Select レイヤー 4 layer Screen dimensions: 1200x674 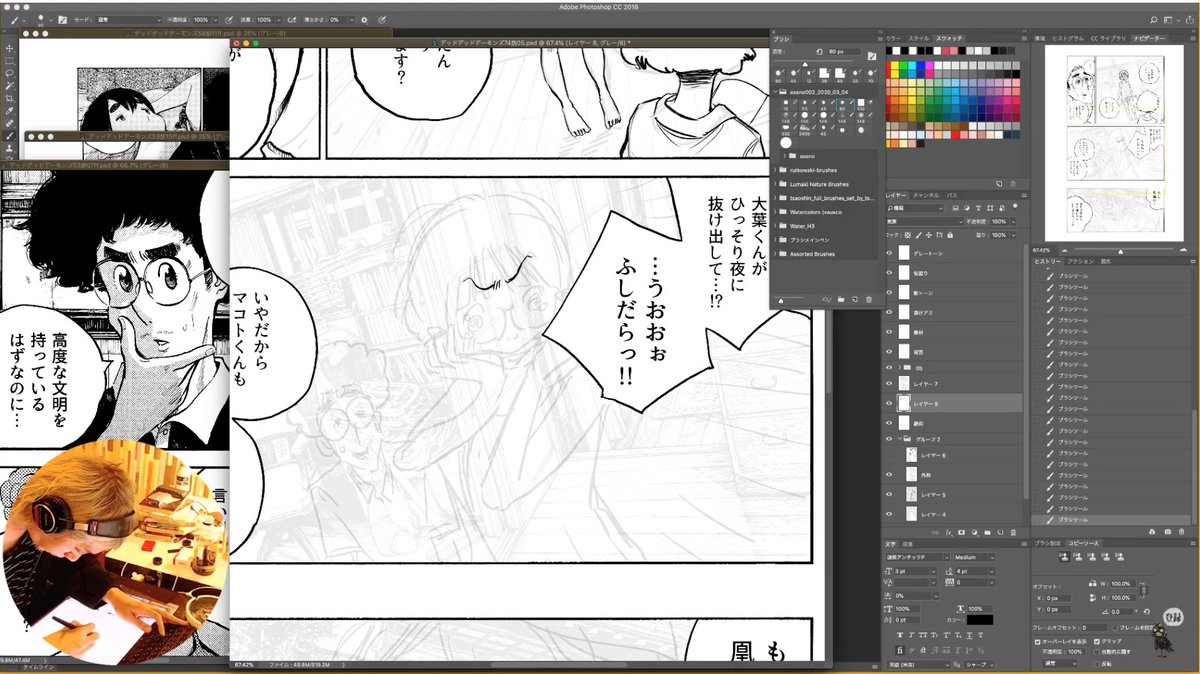coord(956,514)
